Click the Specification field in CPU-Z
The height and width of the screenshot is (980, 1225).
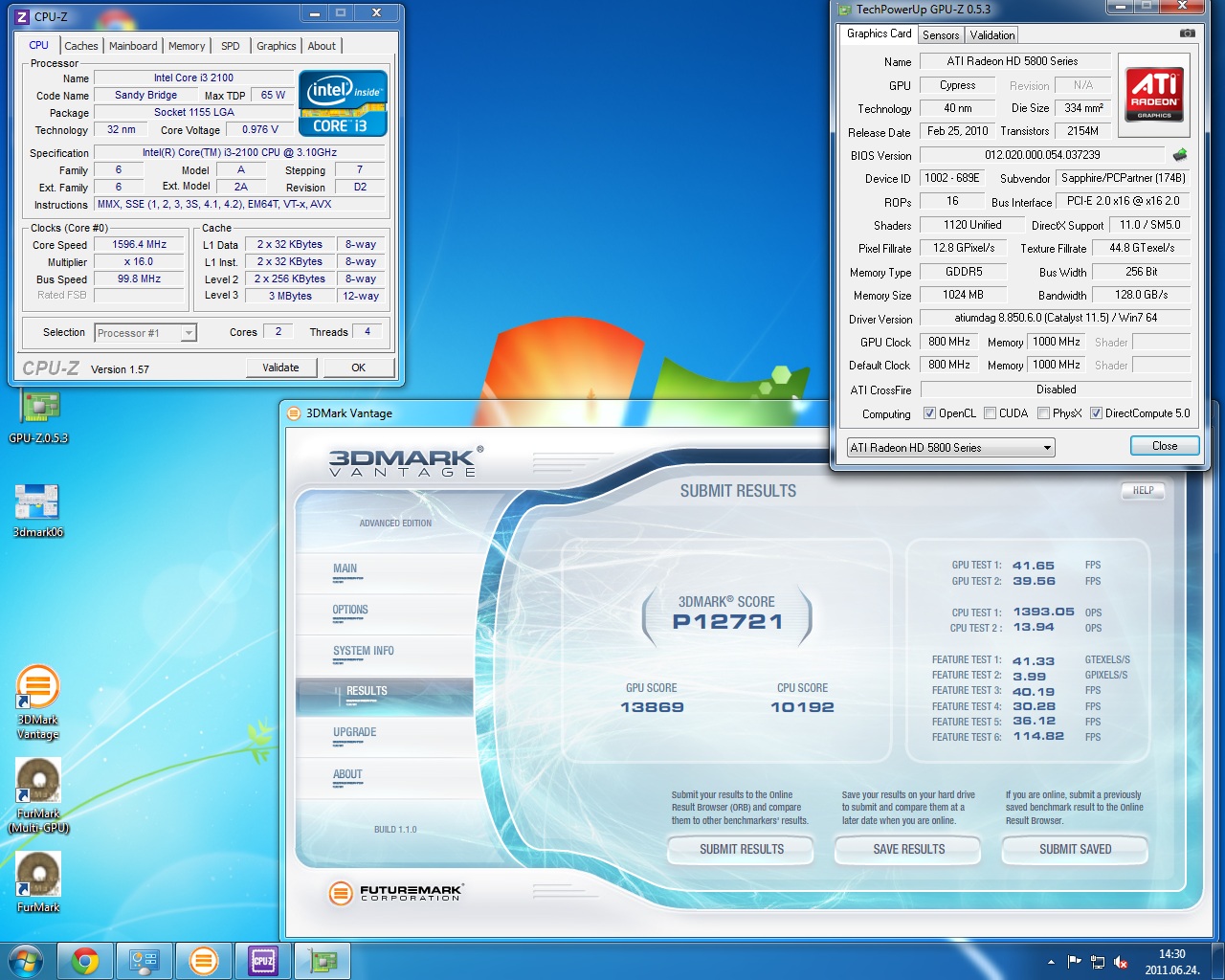click(x=239, y=153)
